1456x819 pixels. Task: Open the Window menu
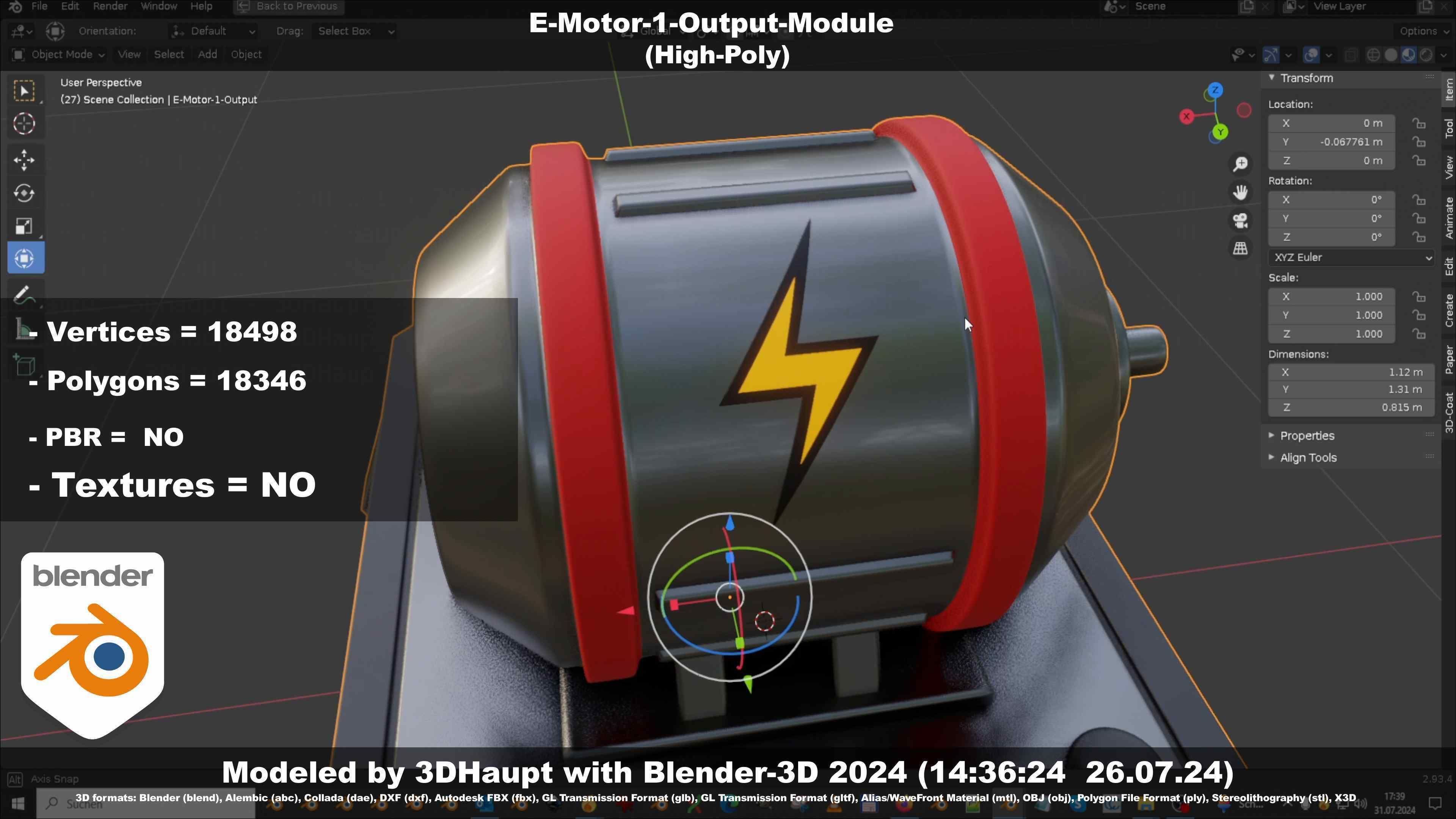[159, 6]
